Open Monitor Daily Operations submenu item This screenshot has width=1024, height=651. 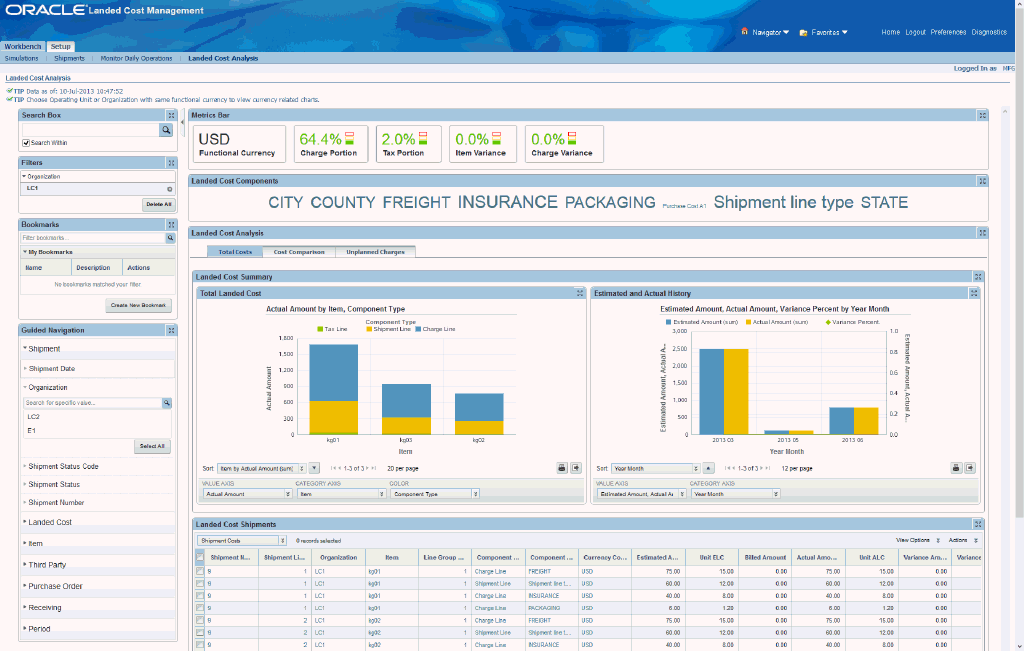click(x=136, y=58)
